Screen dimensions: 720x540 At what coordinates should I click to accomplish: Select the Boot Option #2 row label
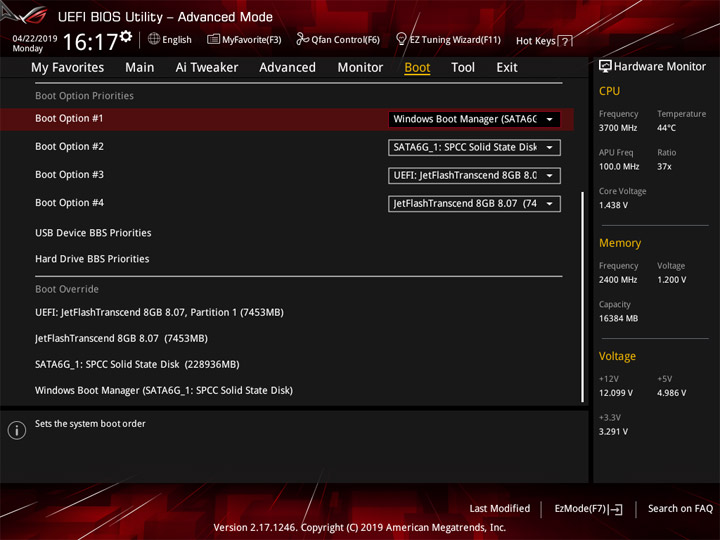69,146
